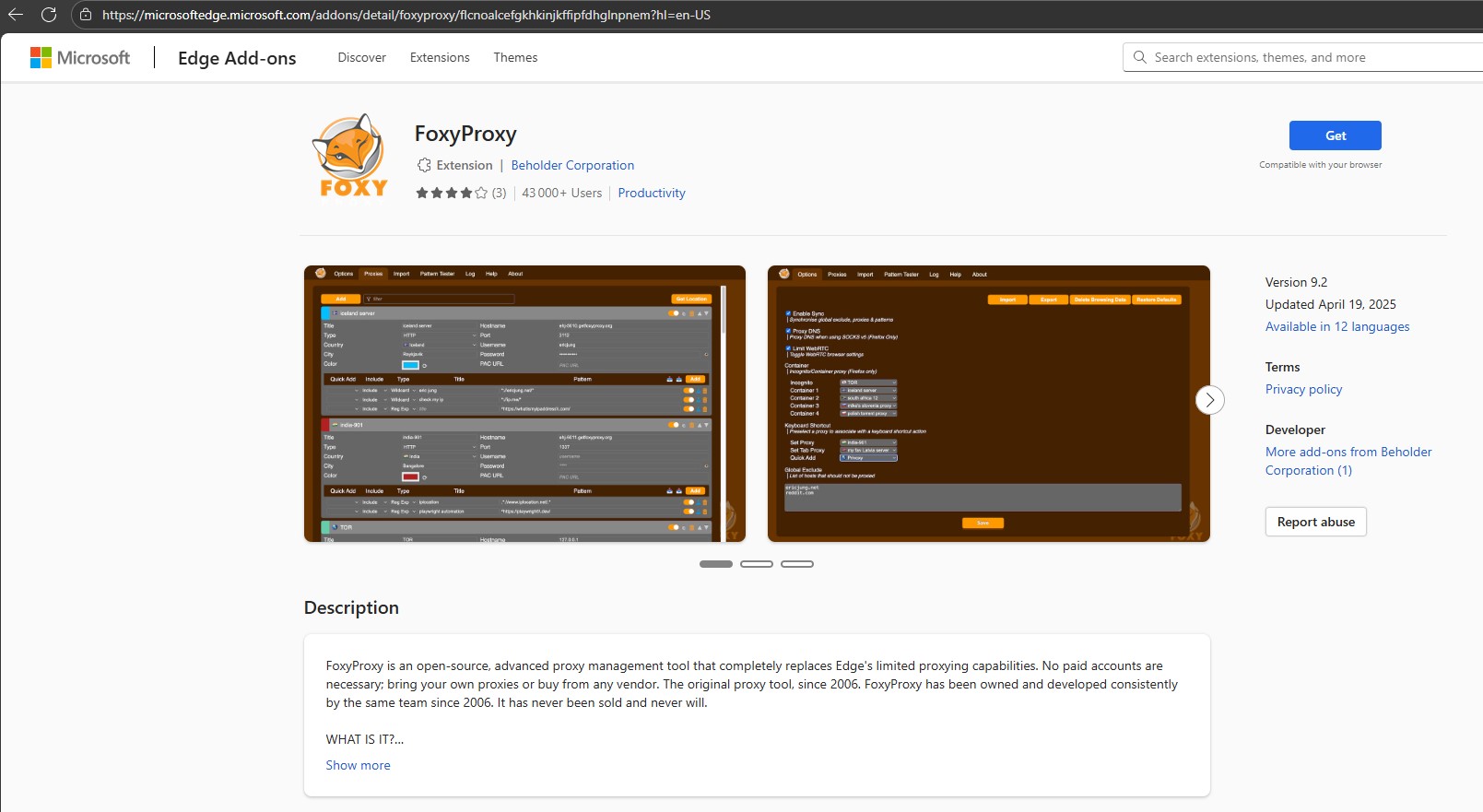Go back using the browser back arrow
This screenshot has height=812, width=1483.
(16, 15)
